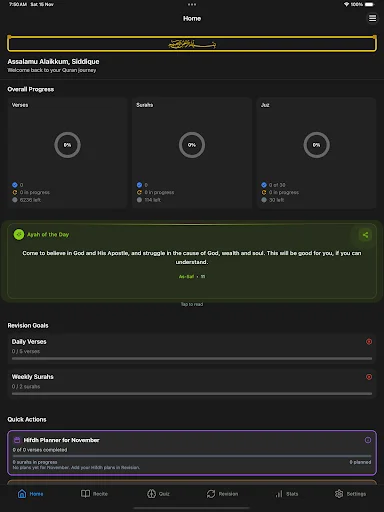Screen dimensions: 384x512
Task: Tap the Bismillah calligraphy banner
Action: [x=192, y=44]
